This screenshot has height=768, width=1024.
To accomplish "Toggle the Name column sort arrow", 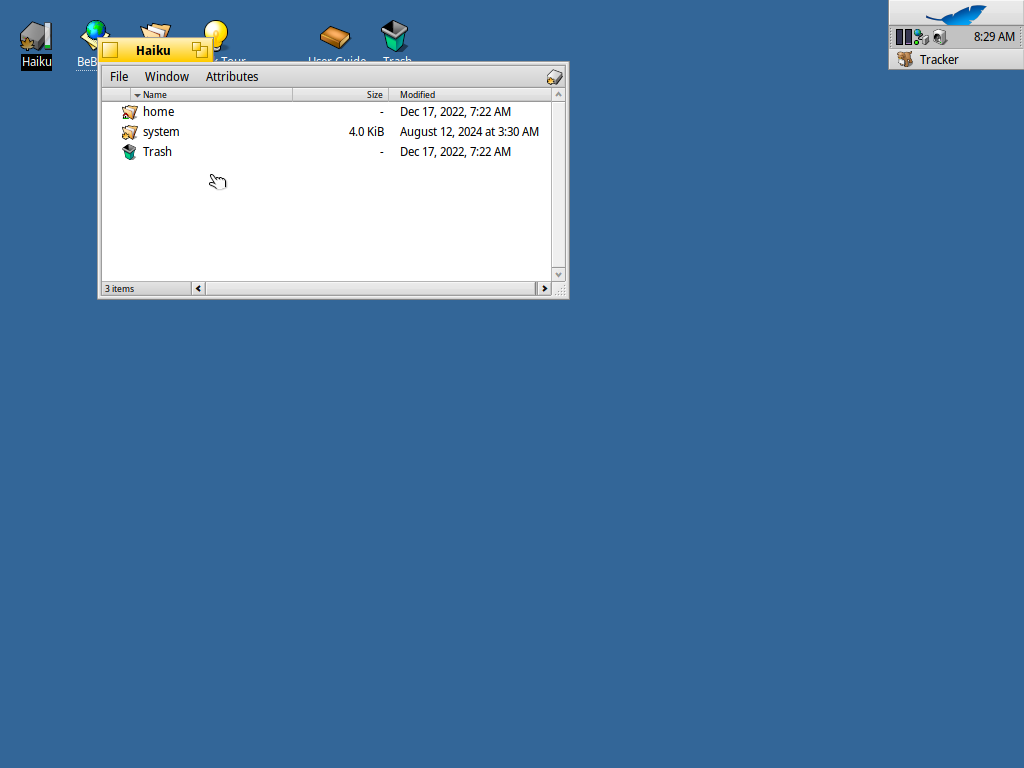I will [137, 95].
